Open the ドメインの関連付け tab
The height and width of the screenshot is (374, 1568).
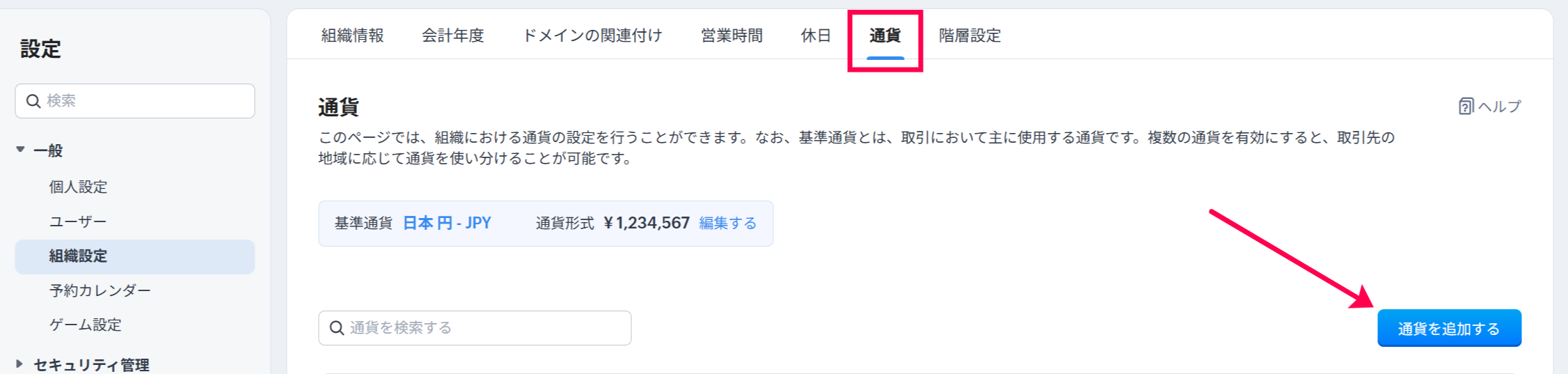pyautogui.click(x=592, y=36)
